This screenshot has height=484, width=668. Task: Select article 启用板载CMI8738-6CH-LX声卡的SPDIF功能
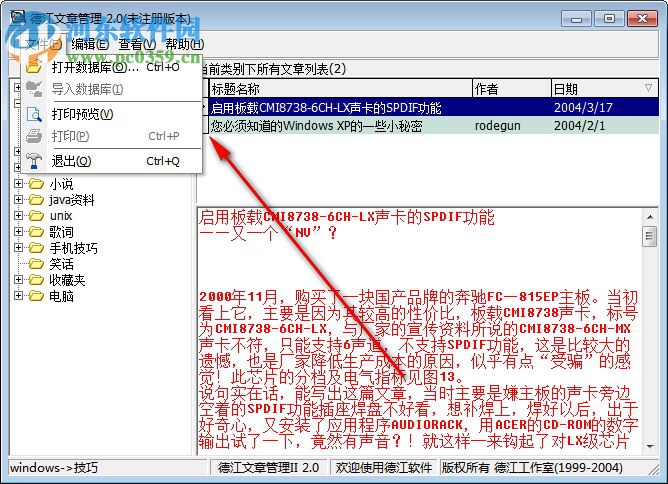point(326,108)
